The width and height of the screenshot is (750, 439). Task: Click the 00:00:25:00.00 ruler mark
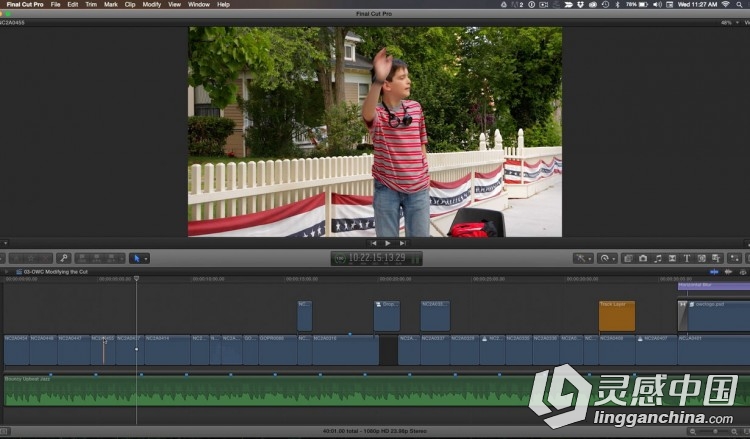(x=489, y=279)
